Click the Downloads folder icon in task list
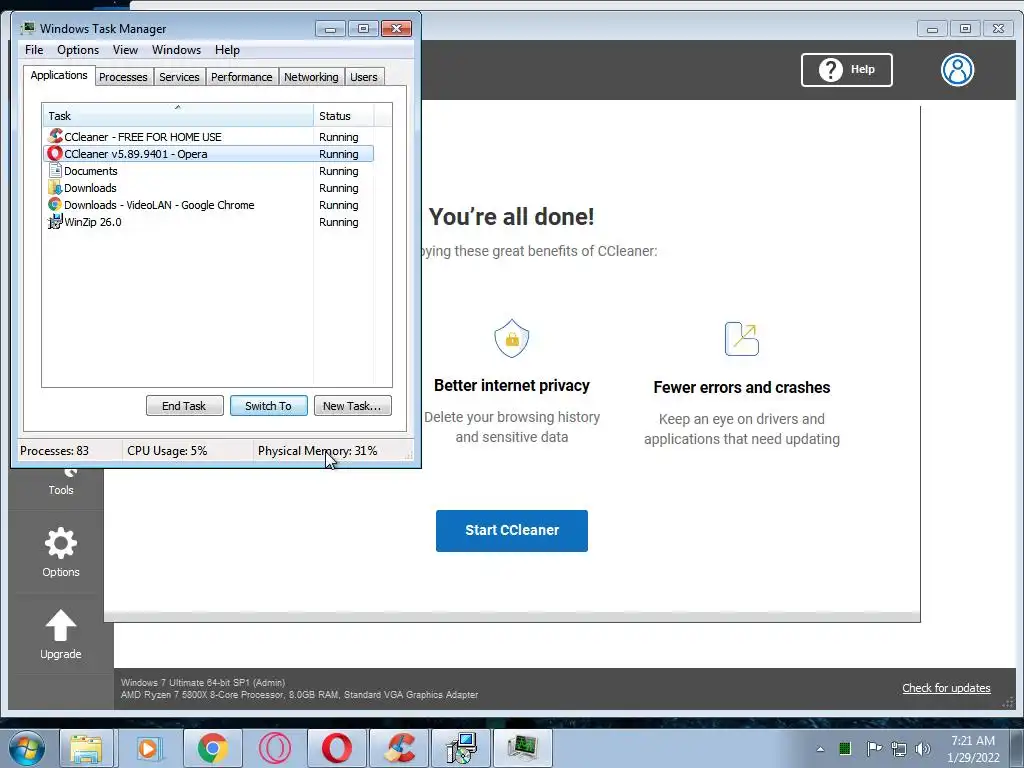Image resolution: width=1024 pixels, height=768 pixels. [55, 187]
